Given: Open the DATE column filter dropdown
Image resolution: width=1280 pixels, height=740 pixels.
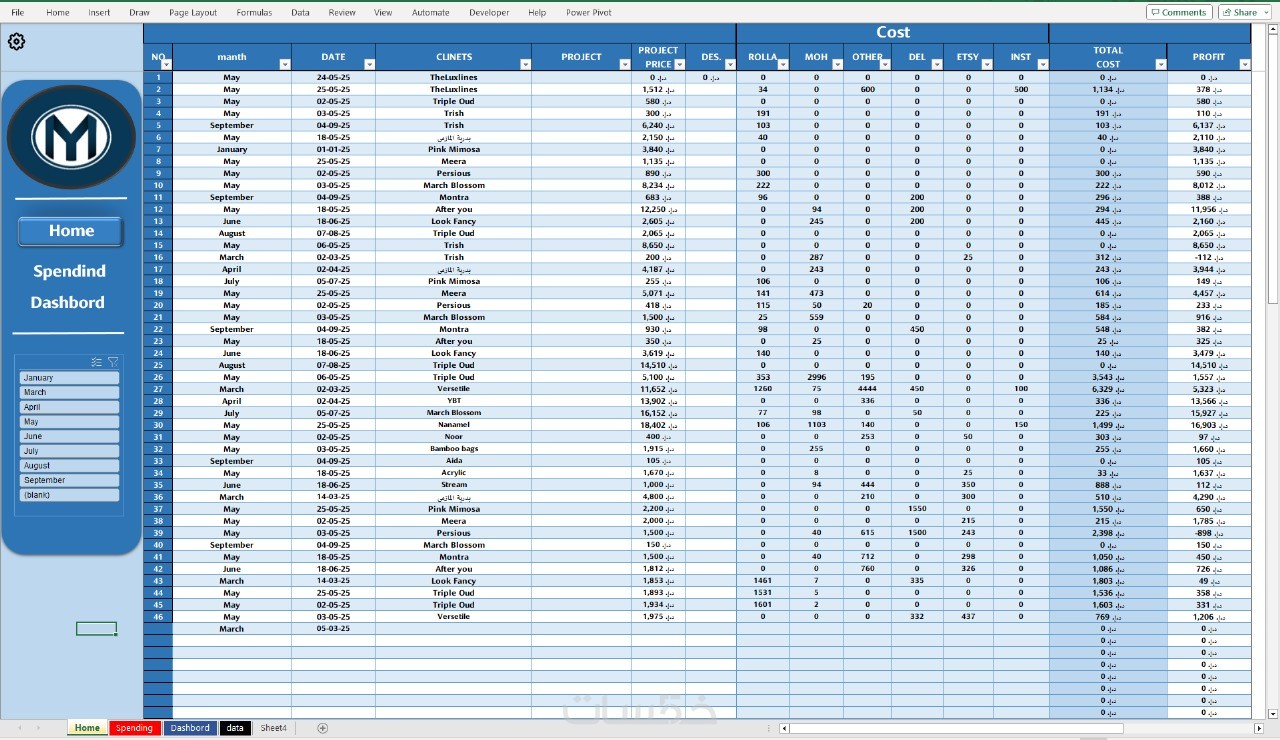Looking at the screenshot, I should [369, 64].
